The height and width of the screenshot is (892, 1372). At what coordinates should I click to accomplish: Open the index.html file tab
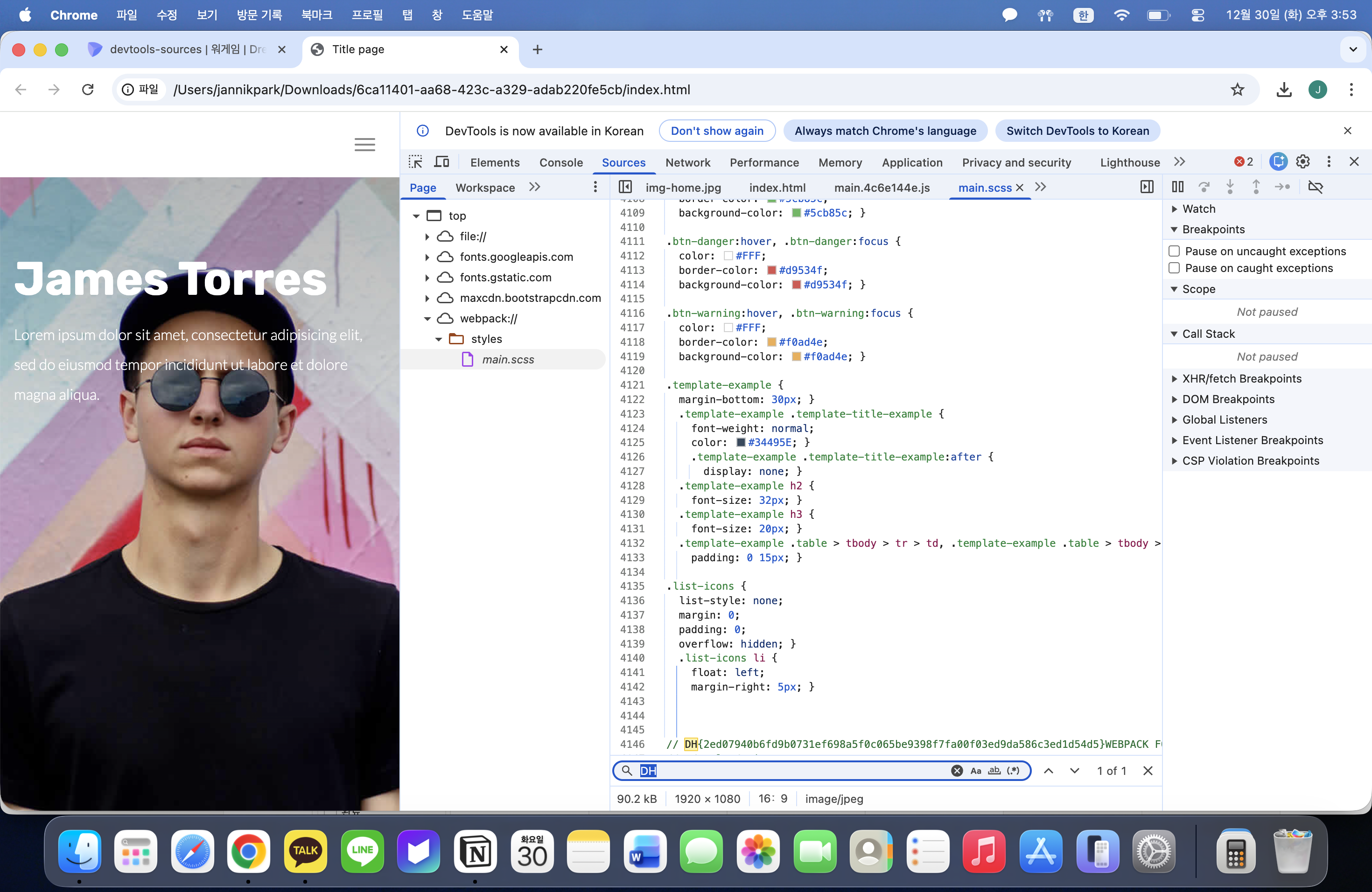point(777,187)
